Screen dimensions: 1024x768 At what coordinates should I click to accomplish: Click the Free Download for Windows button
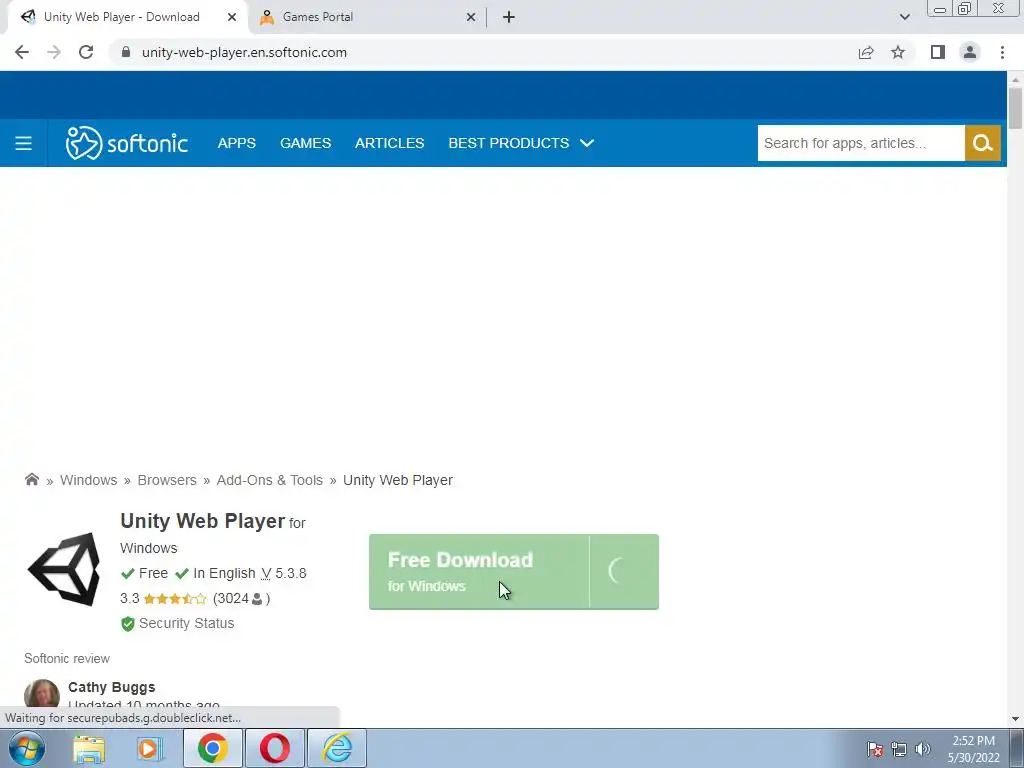click(x=513, y=572)
